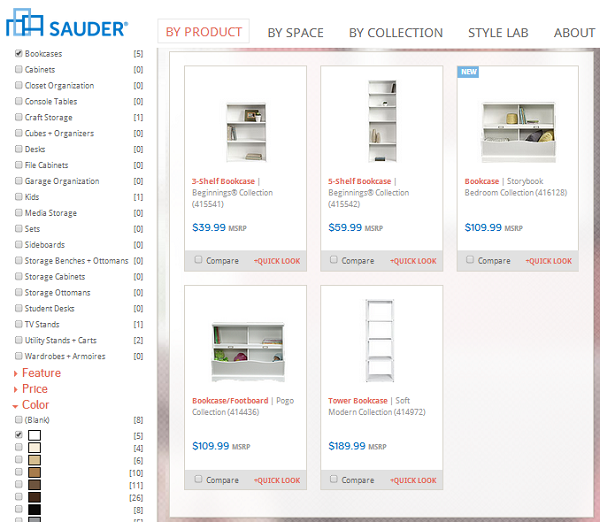Select the black color swatch
The width and height of the screenshot is (600, 522).
[34, 509]
